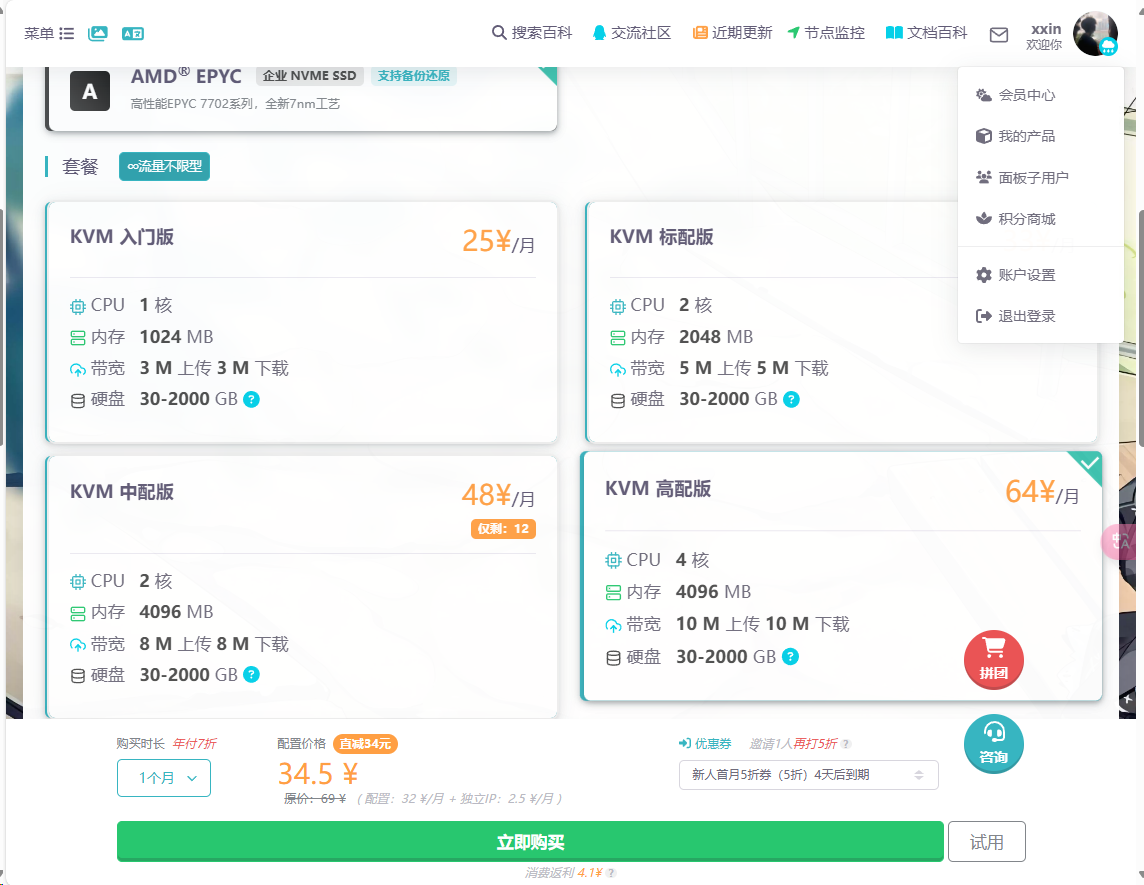Click the 搜索百科 magnifier search icon
The image size is (1144, 885).
tap(497, 31)
